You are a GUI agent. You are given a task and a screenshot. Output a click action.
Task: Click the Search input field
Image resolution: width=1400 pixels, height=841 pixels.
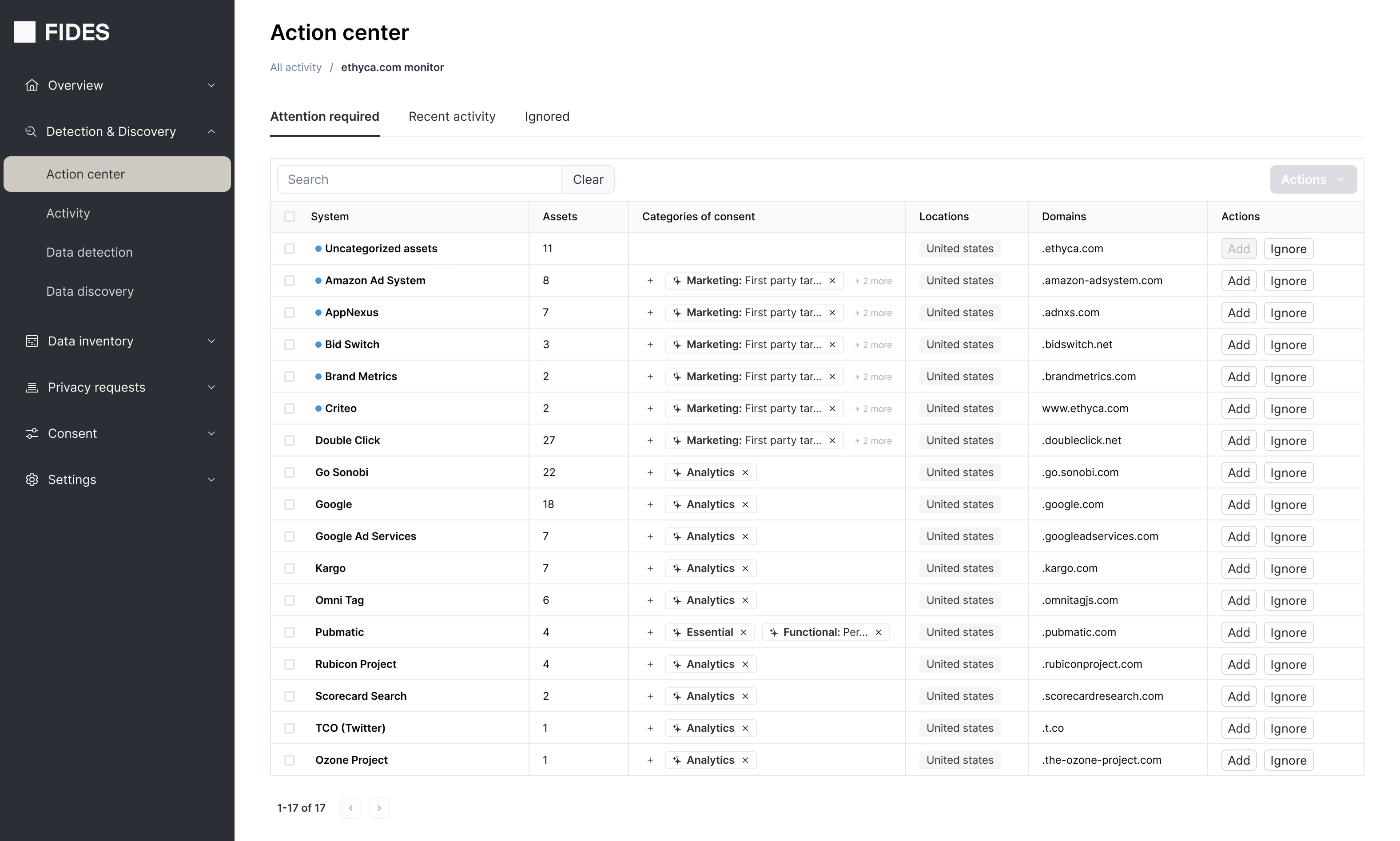tap(419, 180)
